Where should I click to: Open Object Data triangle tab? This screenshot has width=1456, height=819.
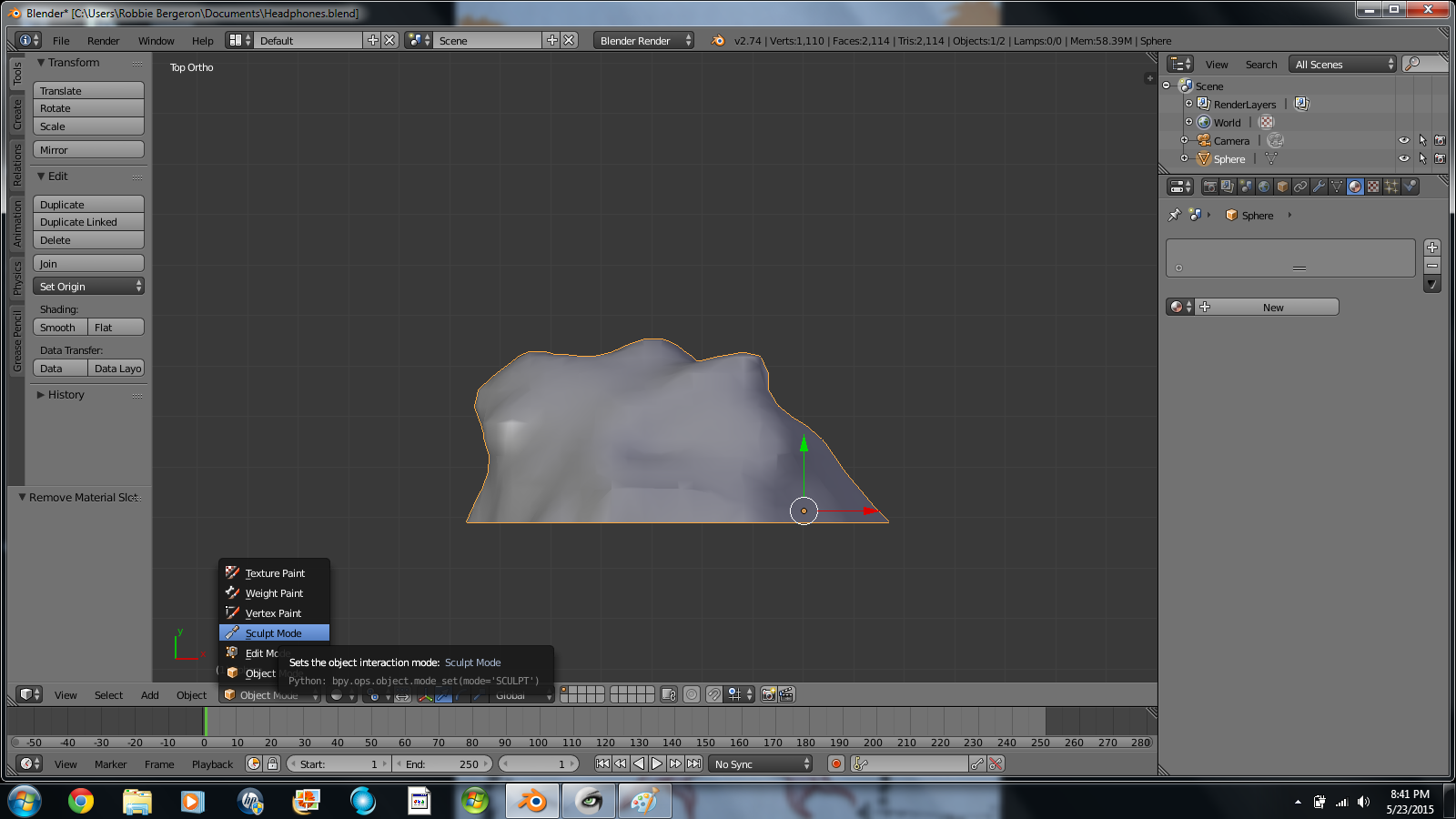point(1337,187)
